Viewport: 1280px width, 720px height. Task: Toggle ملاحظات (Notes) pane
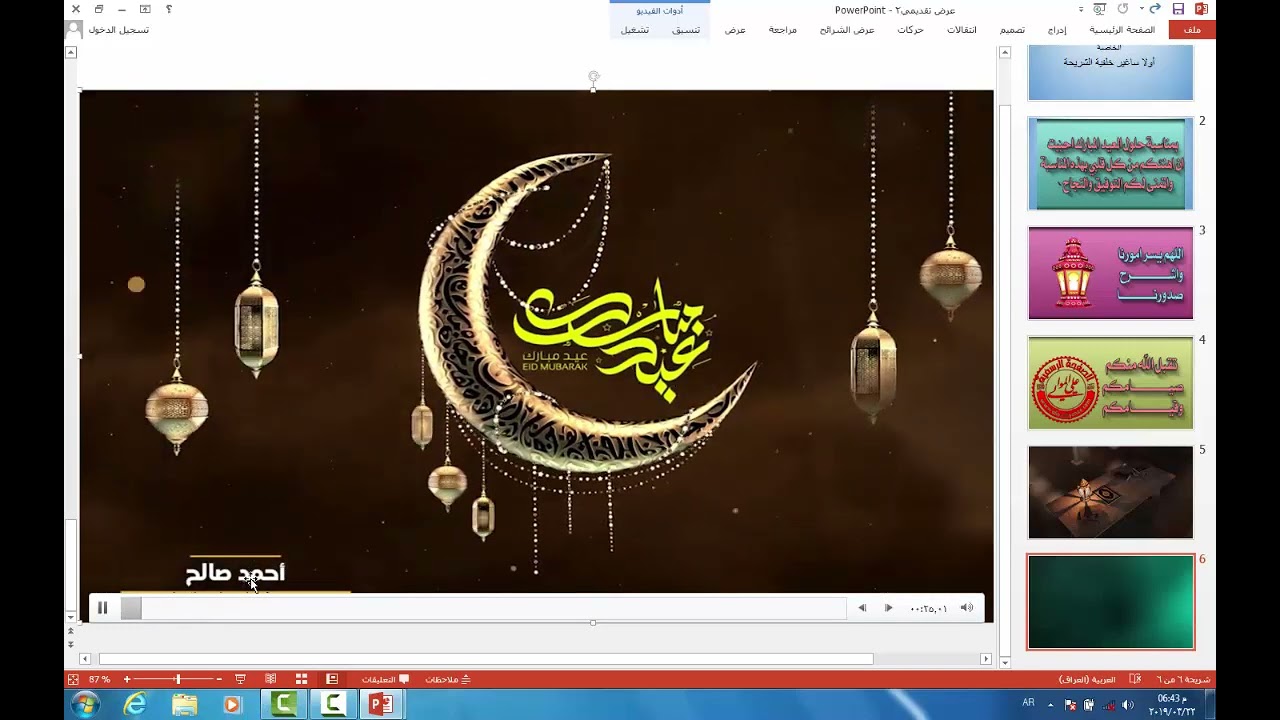coord(448,680)
